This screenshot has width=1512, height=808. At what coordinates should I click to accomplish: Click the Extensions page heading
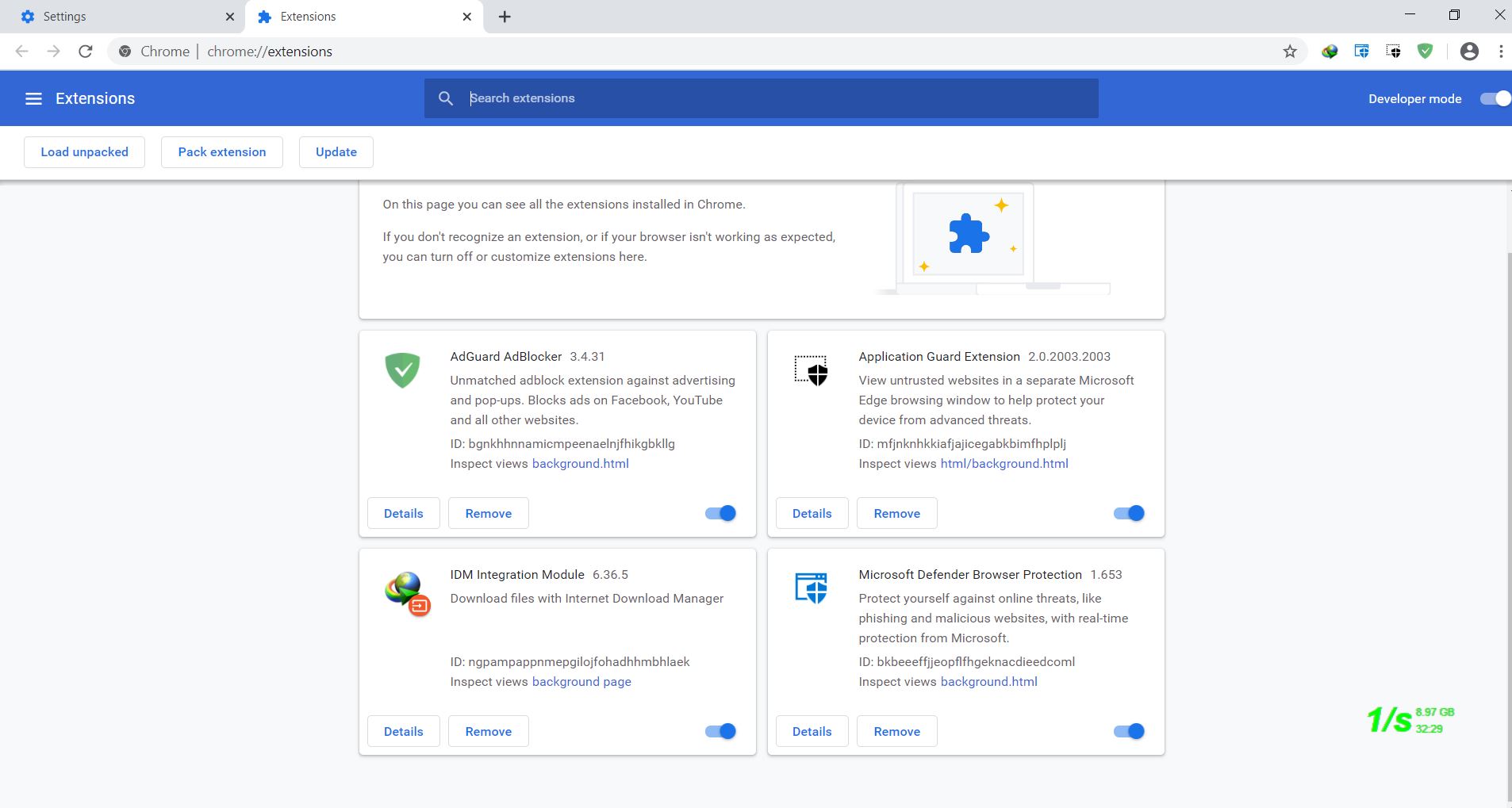(x=95, y=98)
